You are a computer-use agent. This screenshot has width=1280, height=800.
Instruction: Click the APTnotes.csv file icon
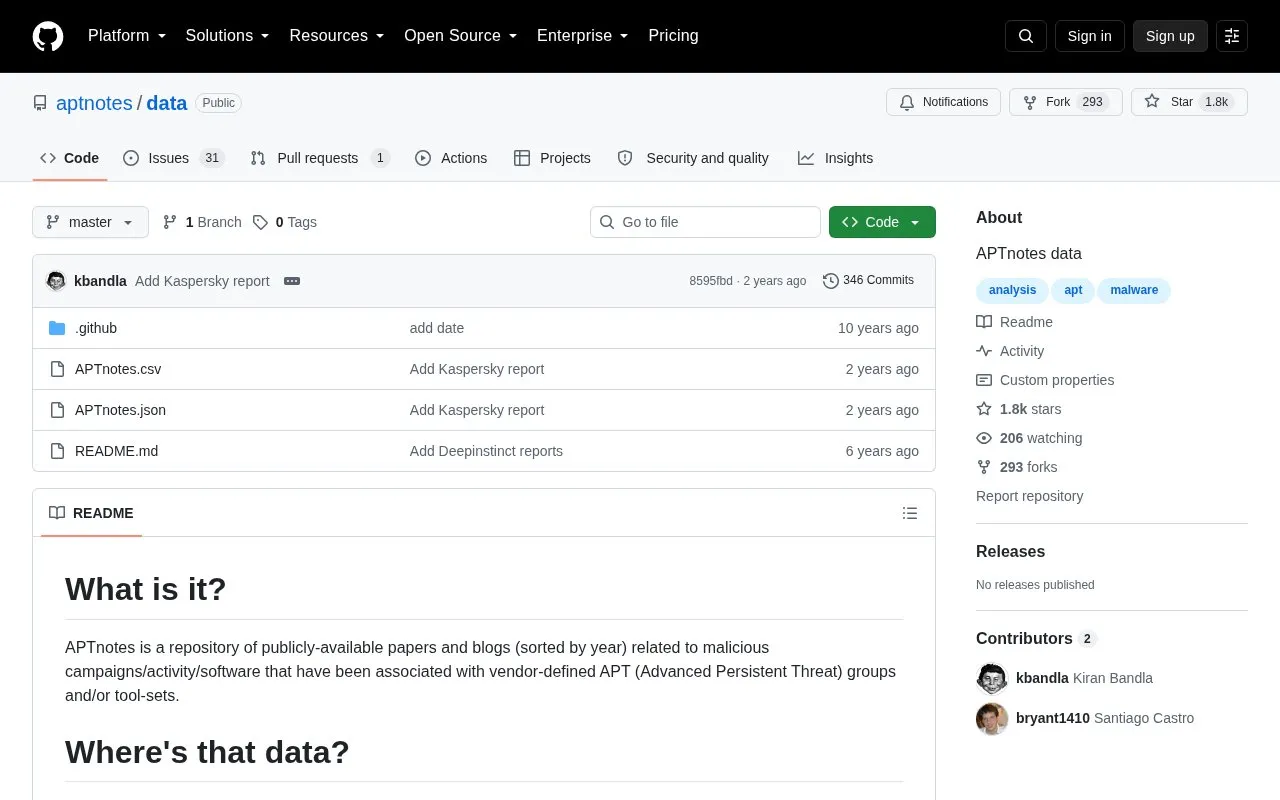point(57,369)
